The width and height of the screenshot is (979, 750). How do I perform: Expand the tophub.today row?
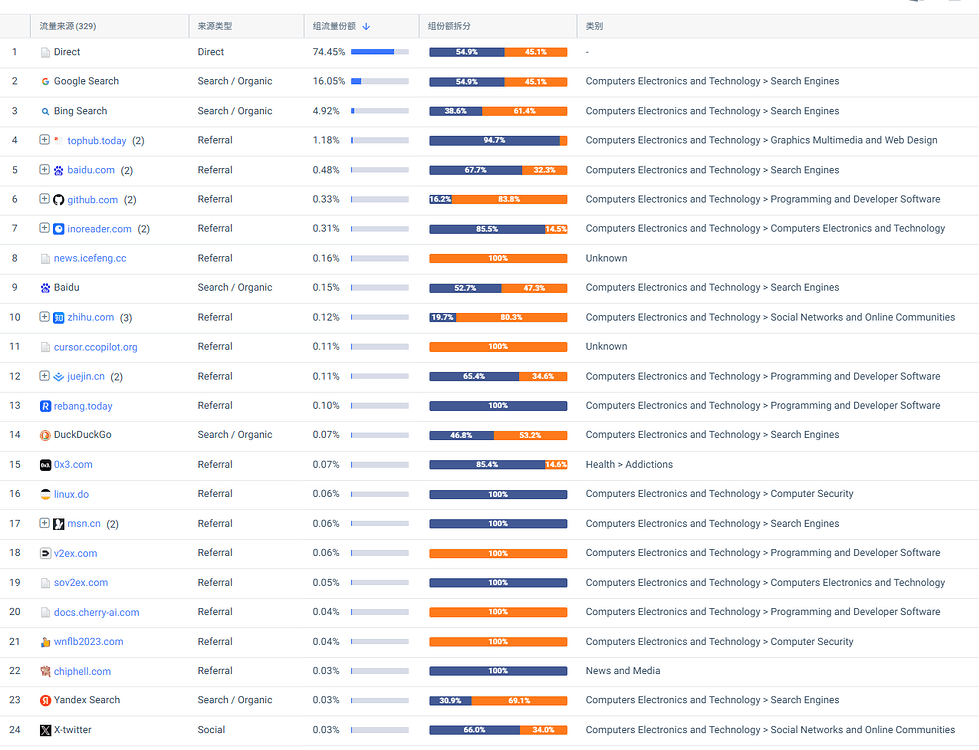(44, 140)
